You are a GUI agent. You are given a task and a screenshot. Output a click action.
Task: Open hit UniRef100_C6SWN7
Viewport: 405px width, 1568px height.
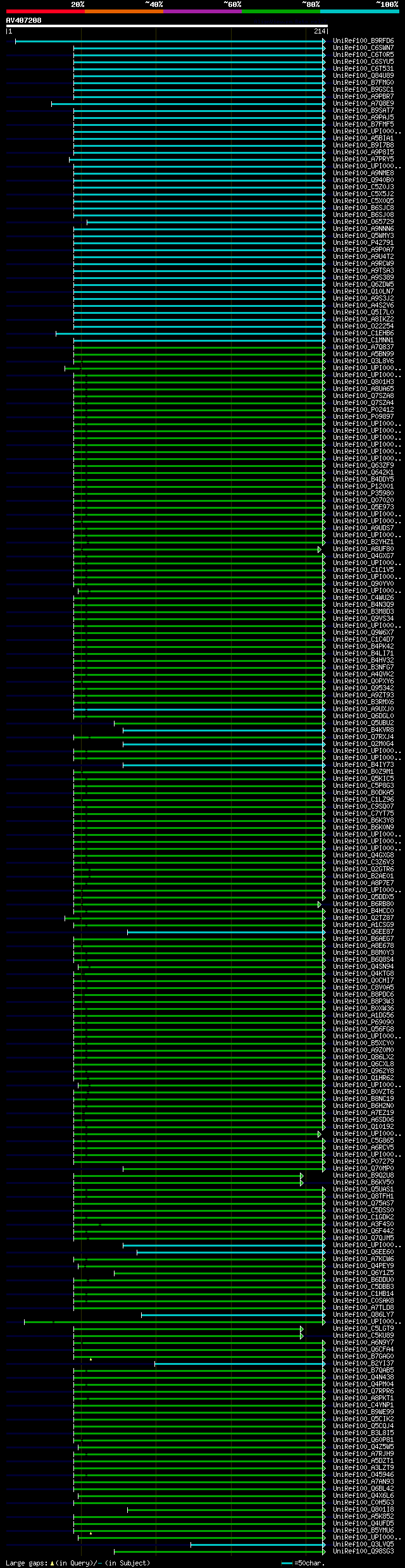pos(363,48)
